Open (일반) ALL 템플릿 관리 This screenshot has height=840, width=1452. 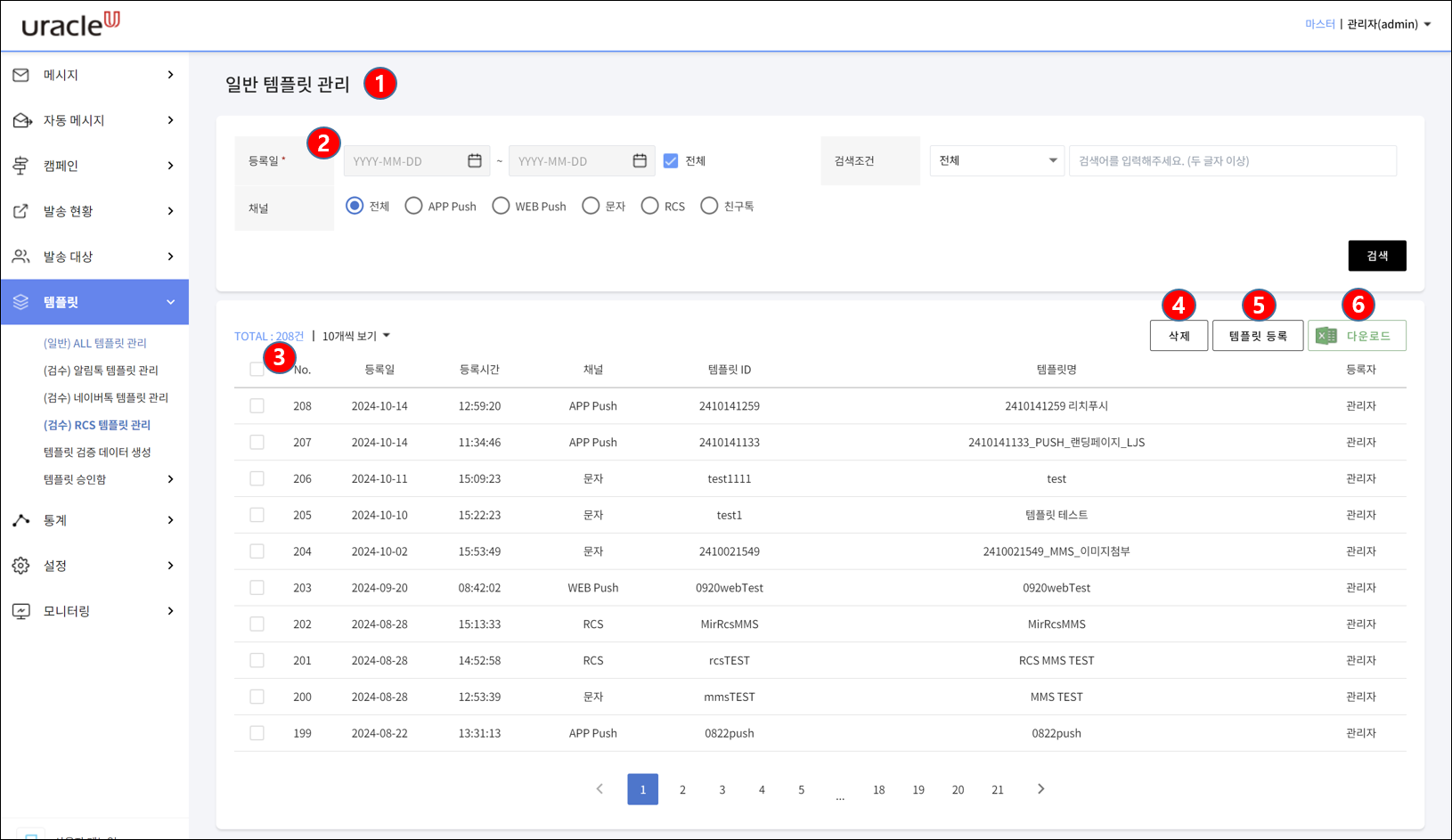(95, 343)
